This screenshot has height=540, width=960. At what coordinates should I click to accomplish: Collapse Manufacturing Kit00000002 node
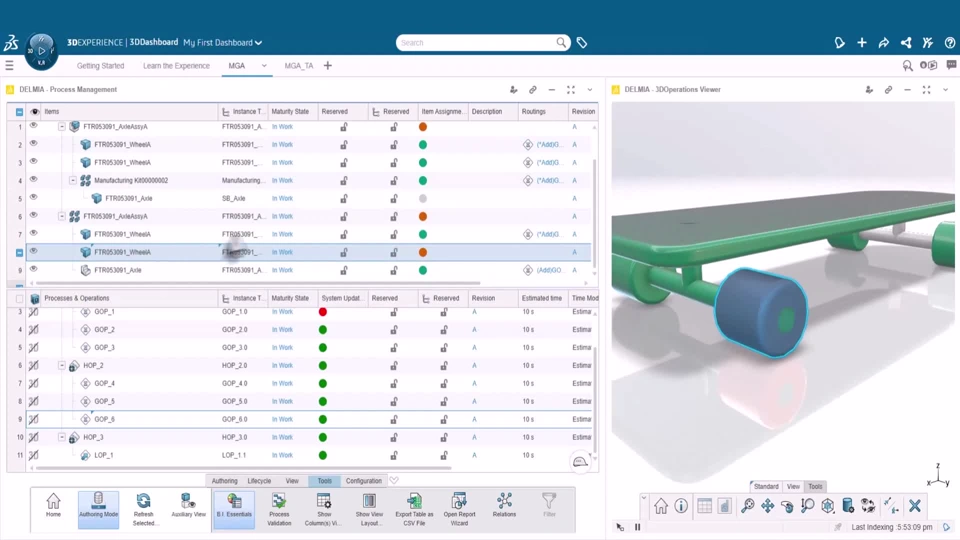click(73, 180)
